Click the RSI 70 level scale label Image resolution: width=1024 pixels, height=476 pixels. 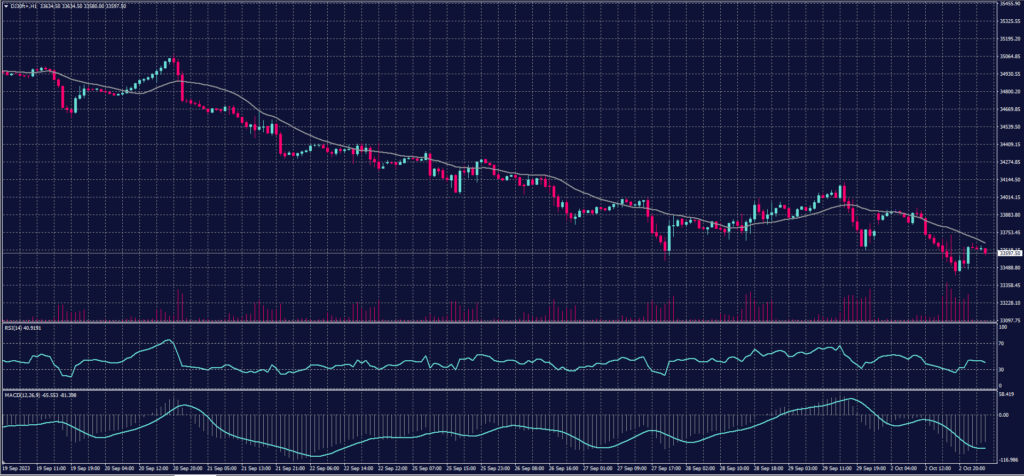tap(1001, 343)
